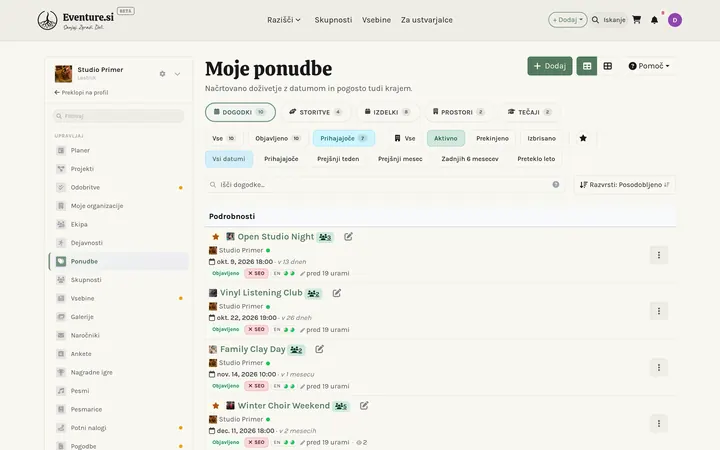720x450 pixels.
Task: Toggle the star favorites filter
Action: pos(583,138)
